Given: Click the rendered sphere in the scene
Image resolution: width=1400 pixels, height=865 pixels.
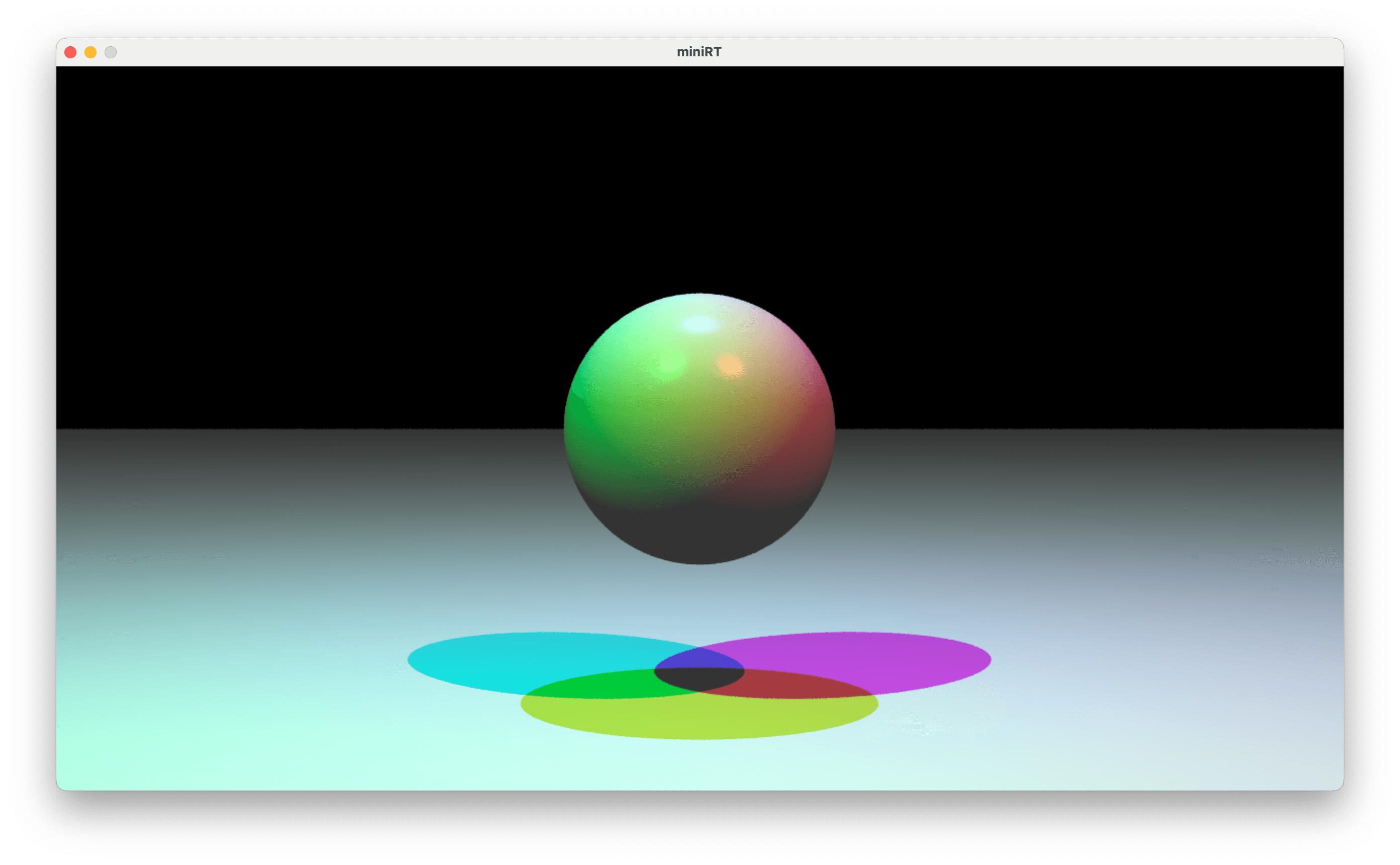Looking at the screenshot, I should pos(699,429).
